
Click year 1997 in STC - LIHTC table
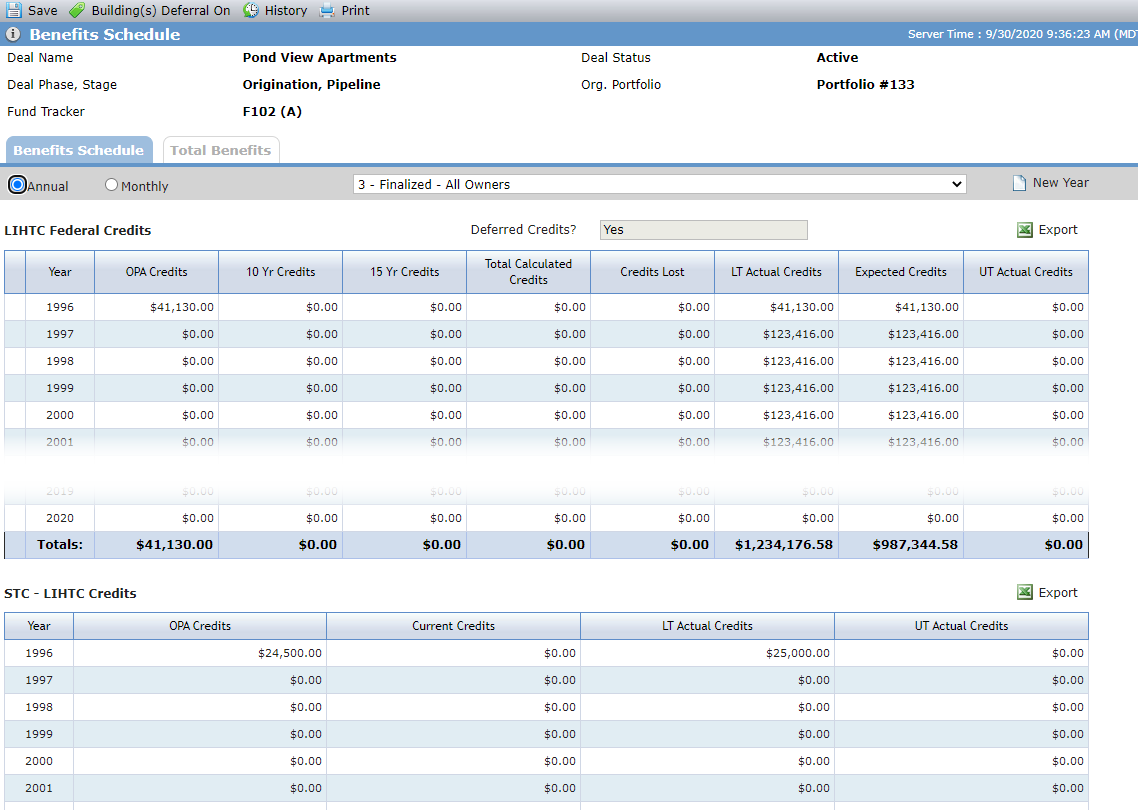[x=39, y=679]
